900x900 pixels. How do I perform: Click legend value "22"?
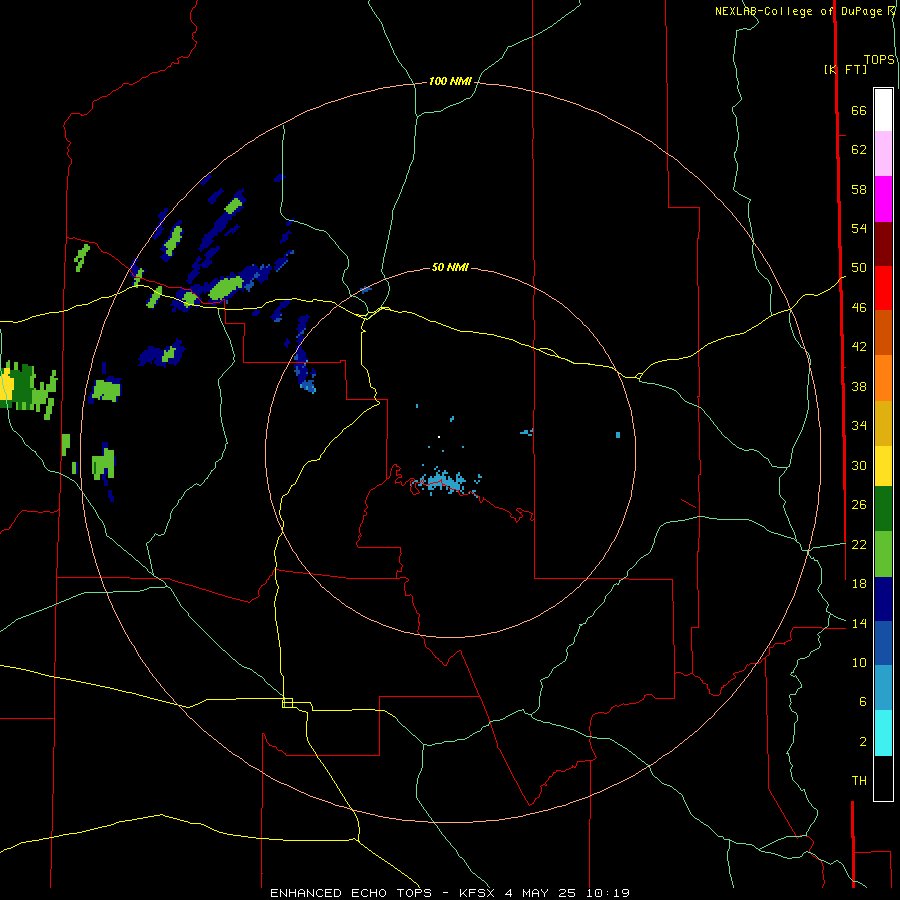coord(859,544)
